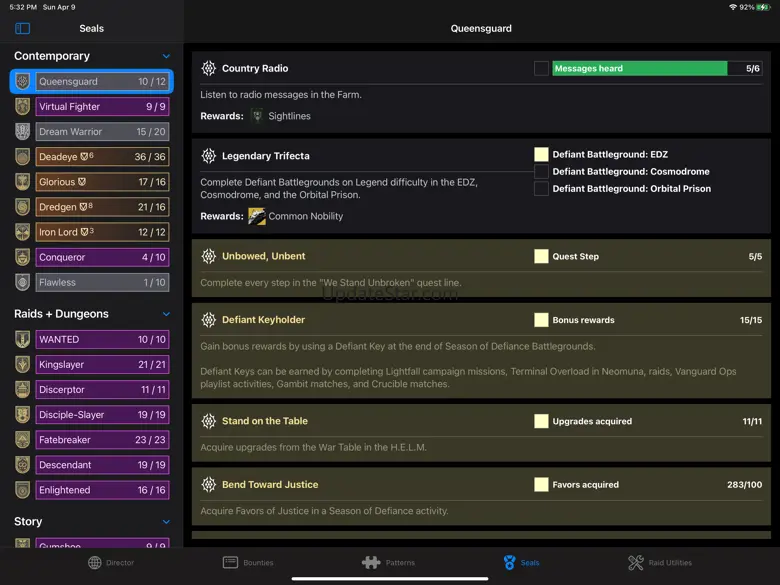Viewport: 780px width, 585px height.
Task: Toggle the Bonus rewards checkbox
Action: 541,320
